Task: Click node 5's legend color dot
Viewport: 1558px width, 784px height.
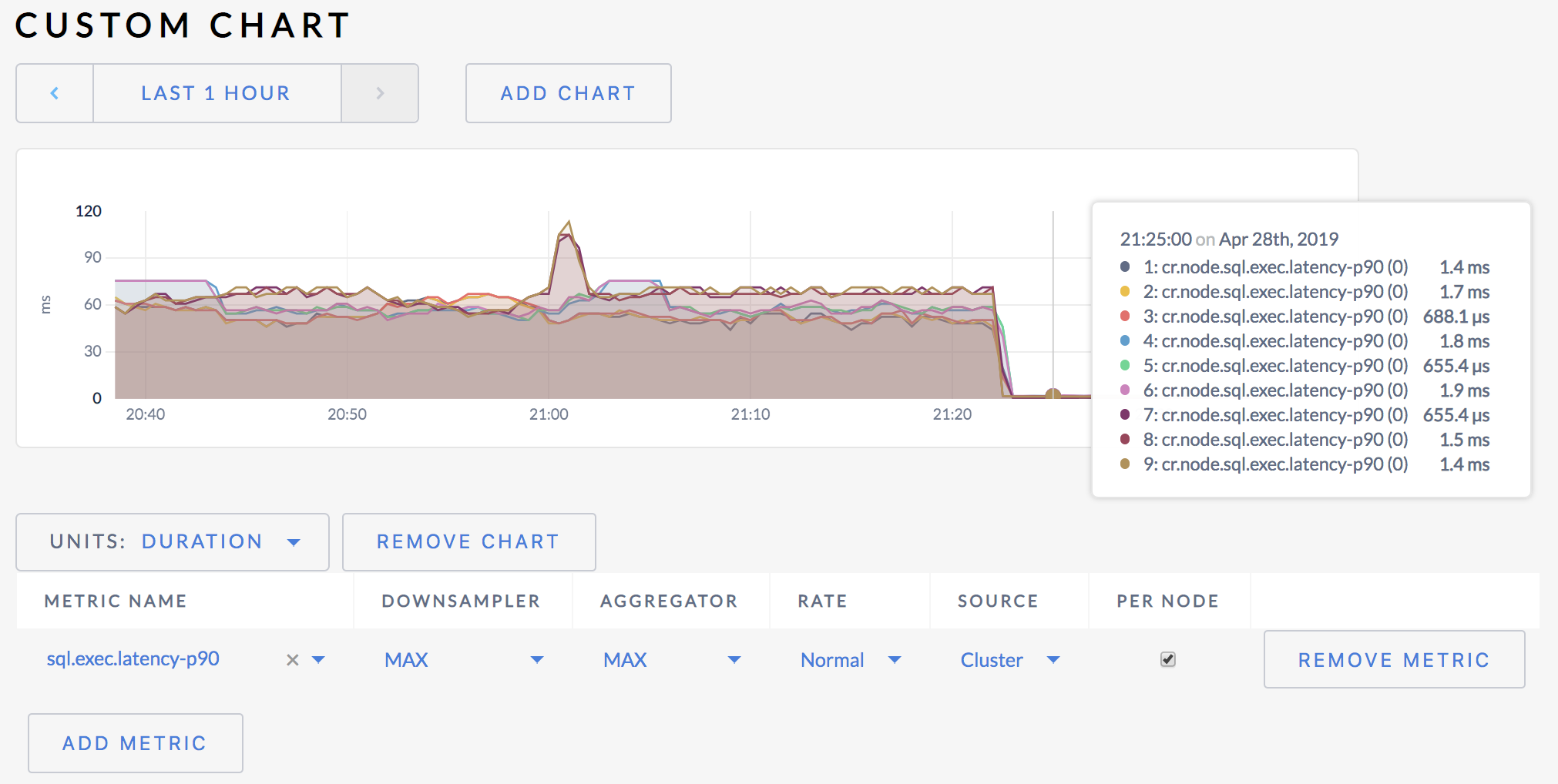Action: [1127, 366]
